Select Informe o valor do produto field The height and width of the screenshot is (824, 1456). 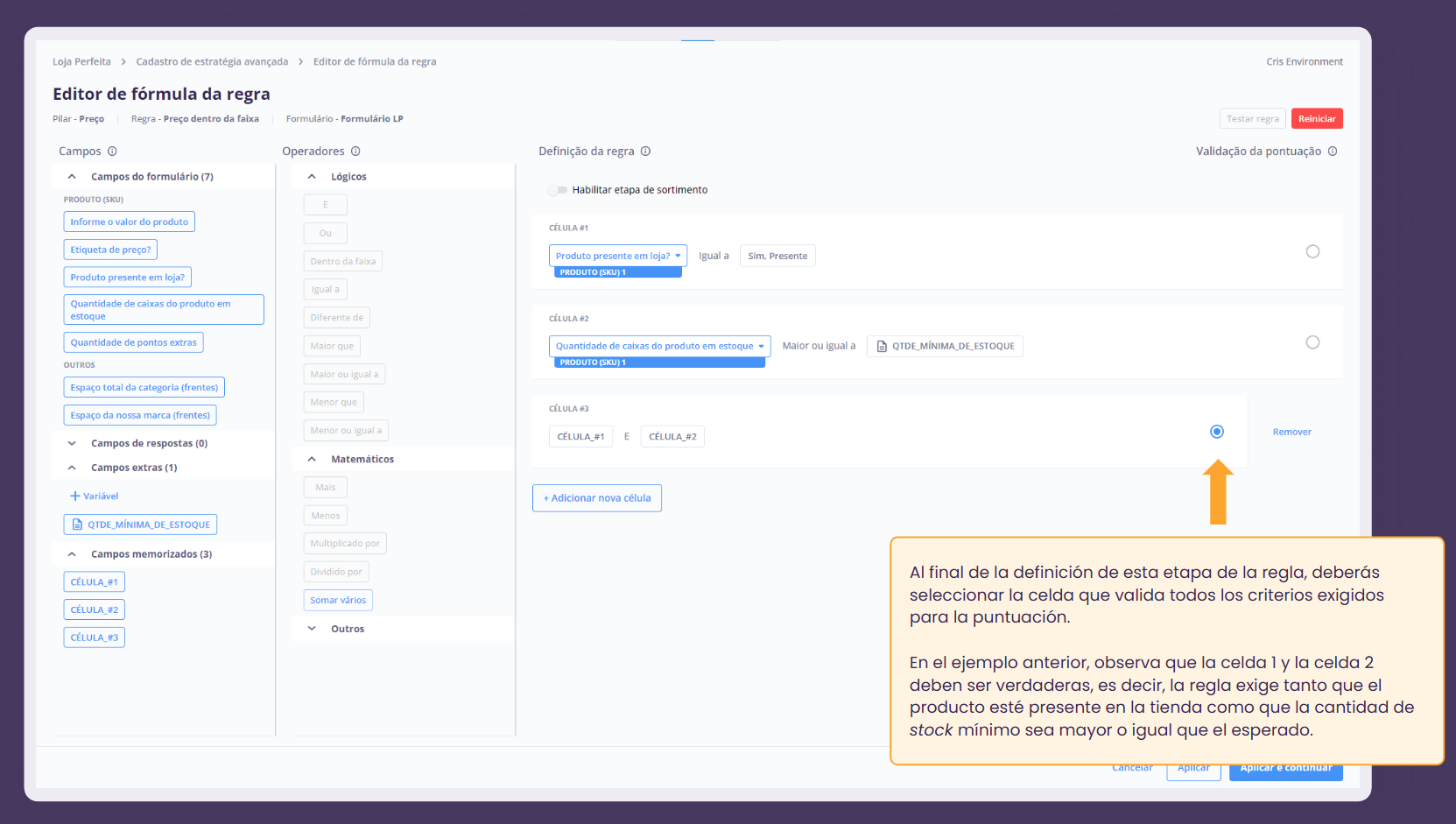[x=129, y=222]
